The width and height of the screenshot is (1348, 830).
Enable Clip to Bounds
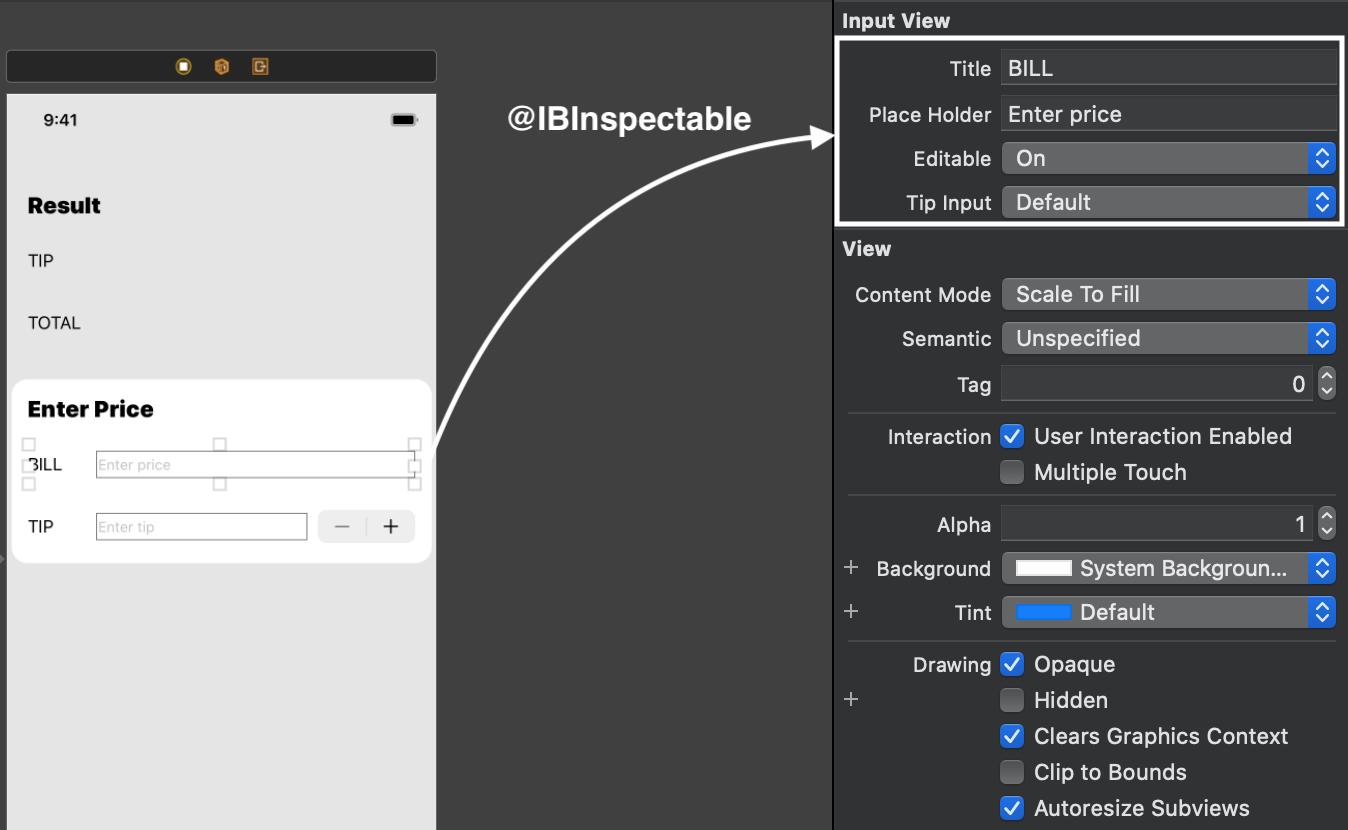[x=1012, y=772]
